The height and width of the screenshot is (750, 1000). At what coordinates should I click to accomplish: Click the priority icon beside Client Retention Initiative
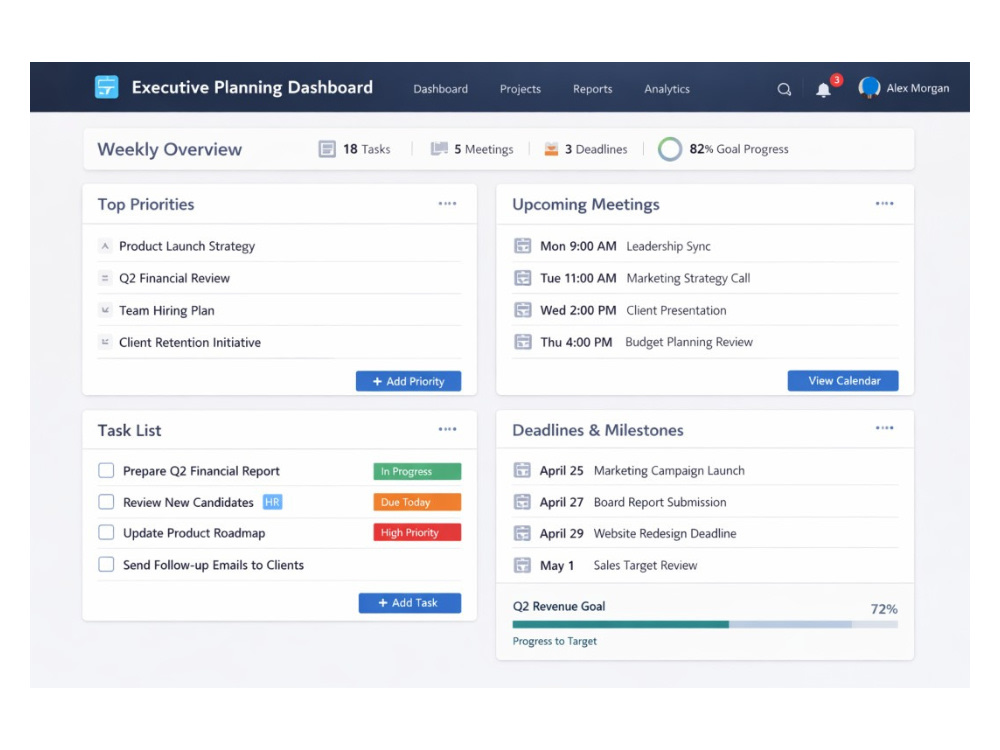[105, 342]
